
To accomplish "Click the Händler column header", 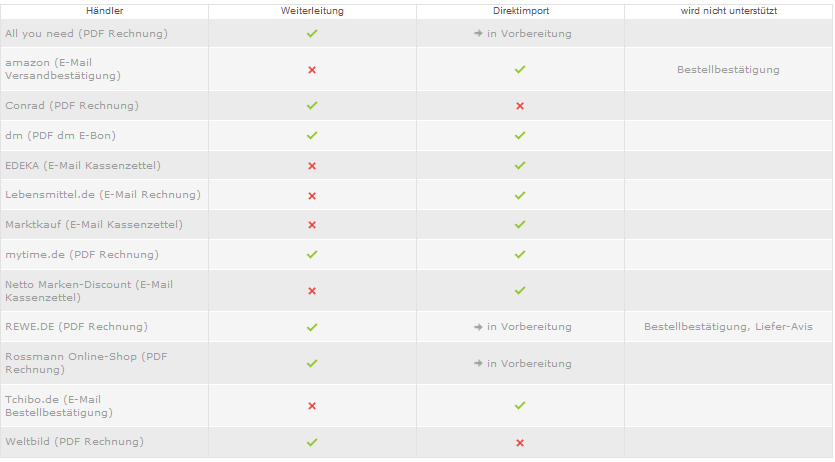I will click(104, 11).
